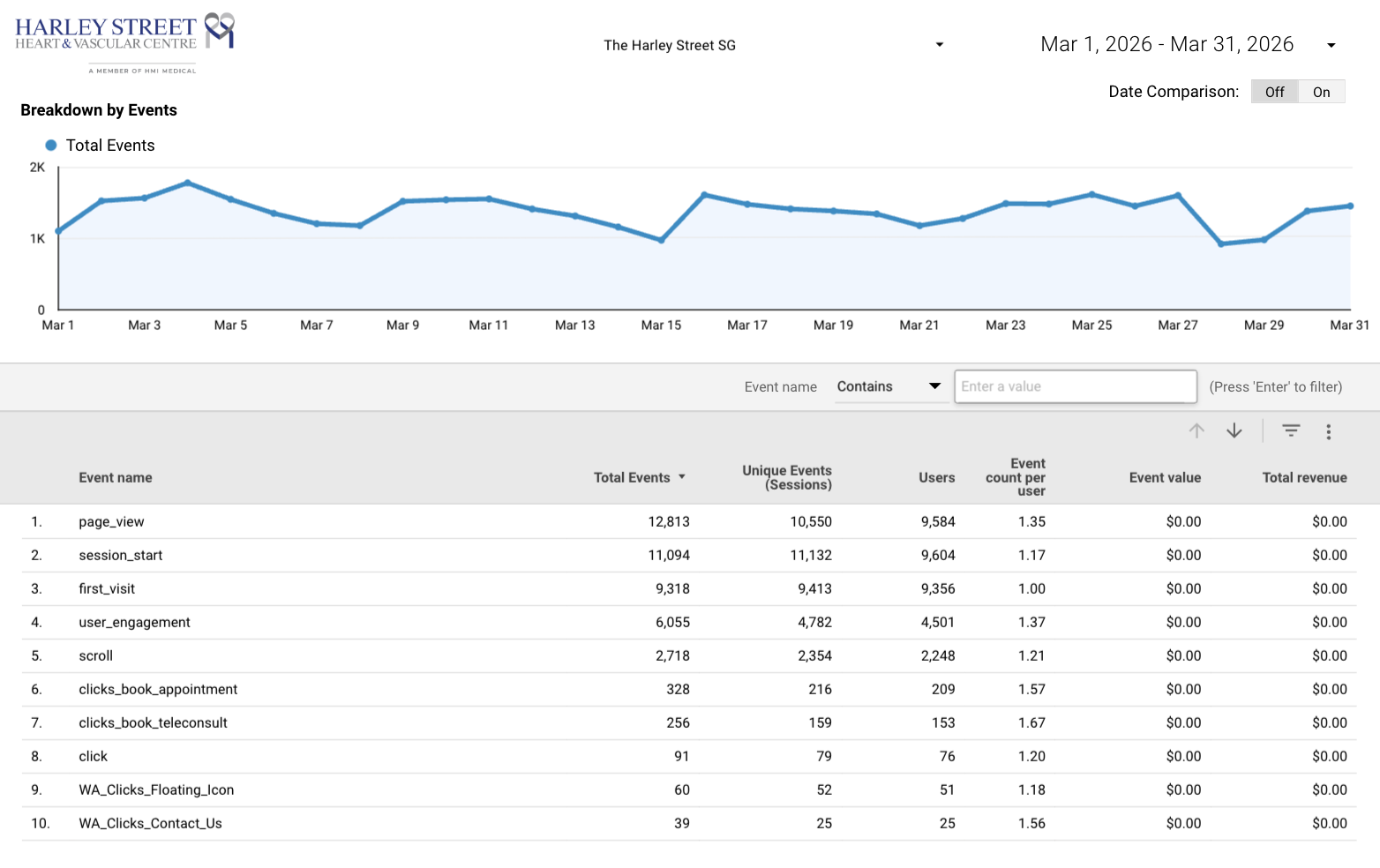This screenshot has height=868, width=1380.
Task: Click the Total Events legend dot
Action: pyautogui.click(x=51, y=146)
